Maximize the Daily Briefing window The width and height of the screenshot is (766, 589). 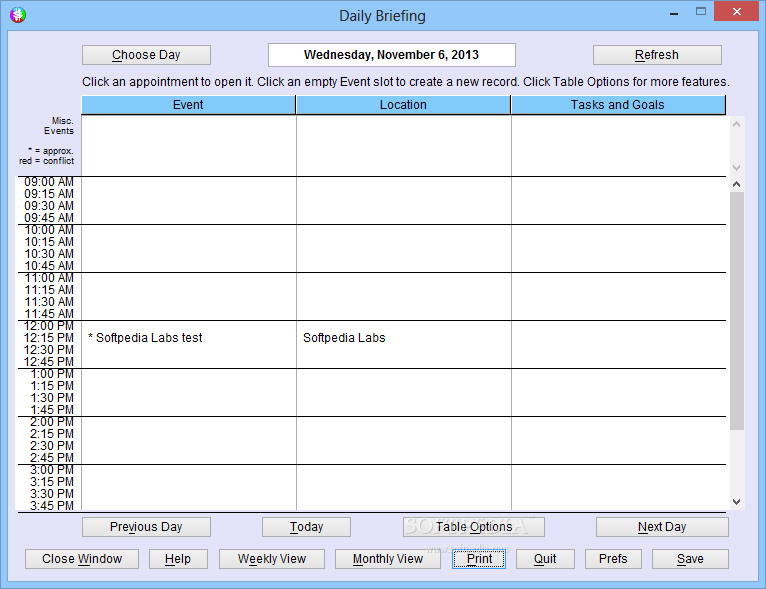(701, 12)
